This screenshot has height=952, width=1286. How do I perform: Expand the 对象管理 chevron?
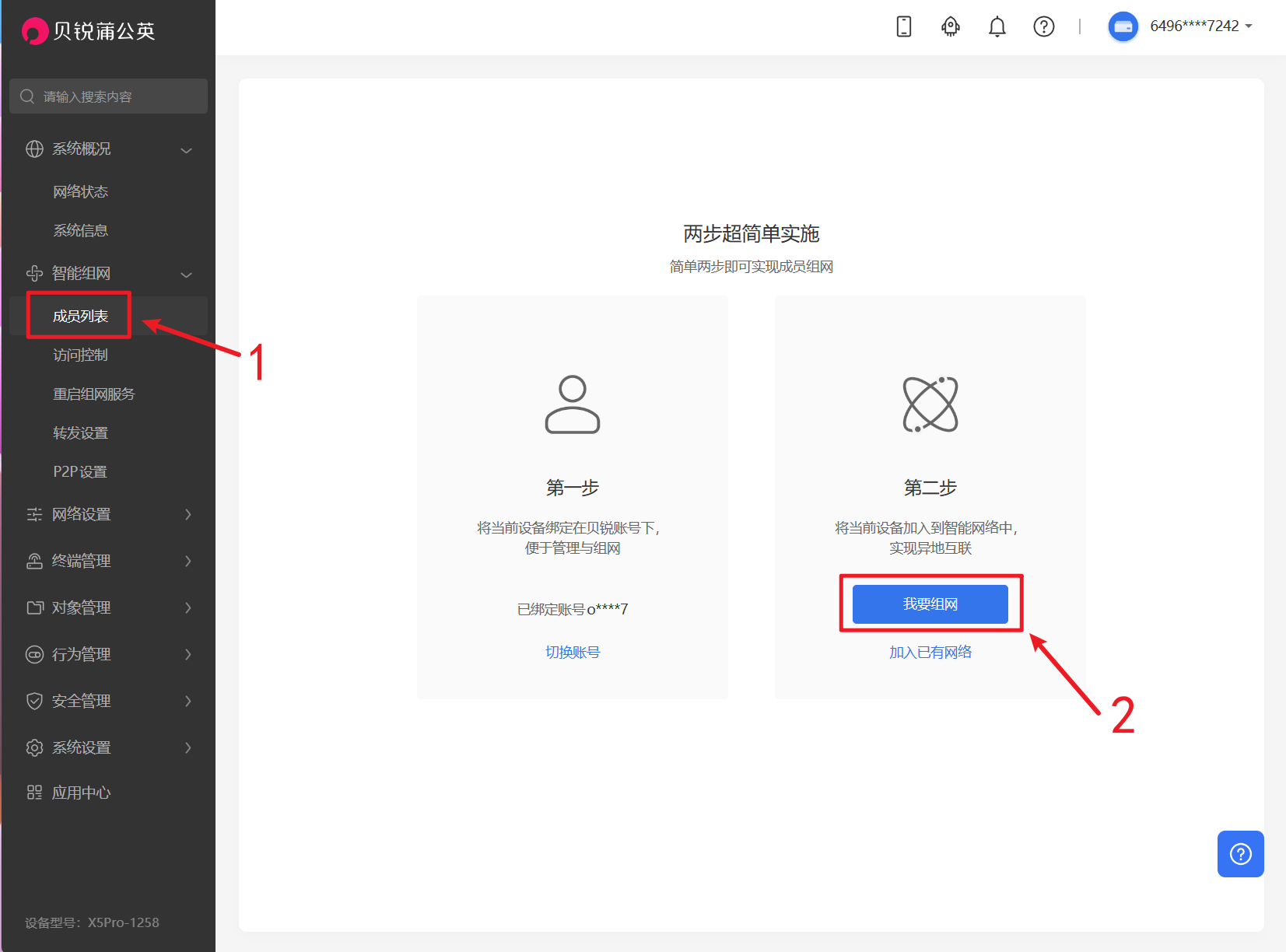coord(188,607)
